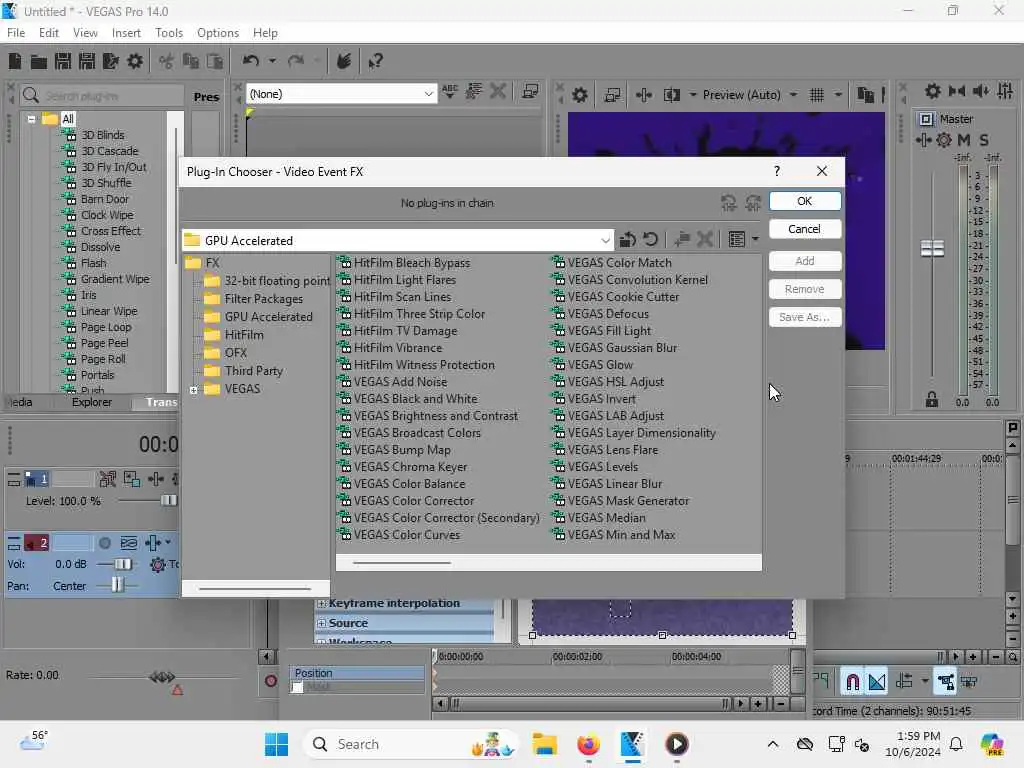The image size is (1024, 768).
Task: Click the Add button in Plug-In Chooser
Action: coord(805,261)
